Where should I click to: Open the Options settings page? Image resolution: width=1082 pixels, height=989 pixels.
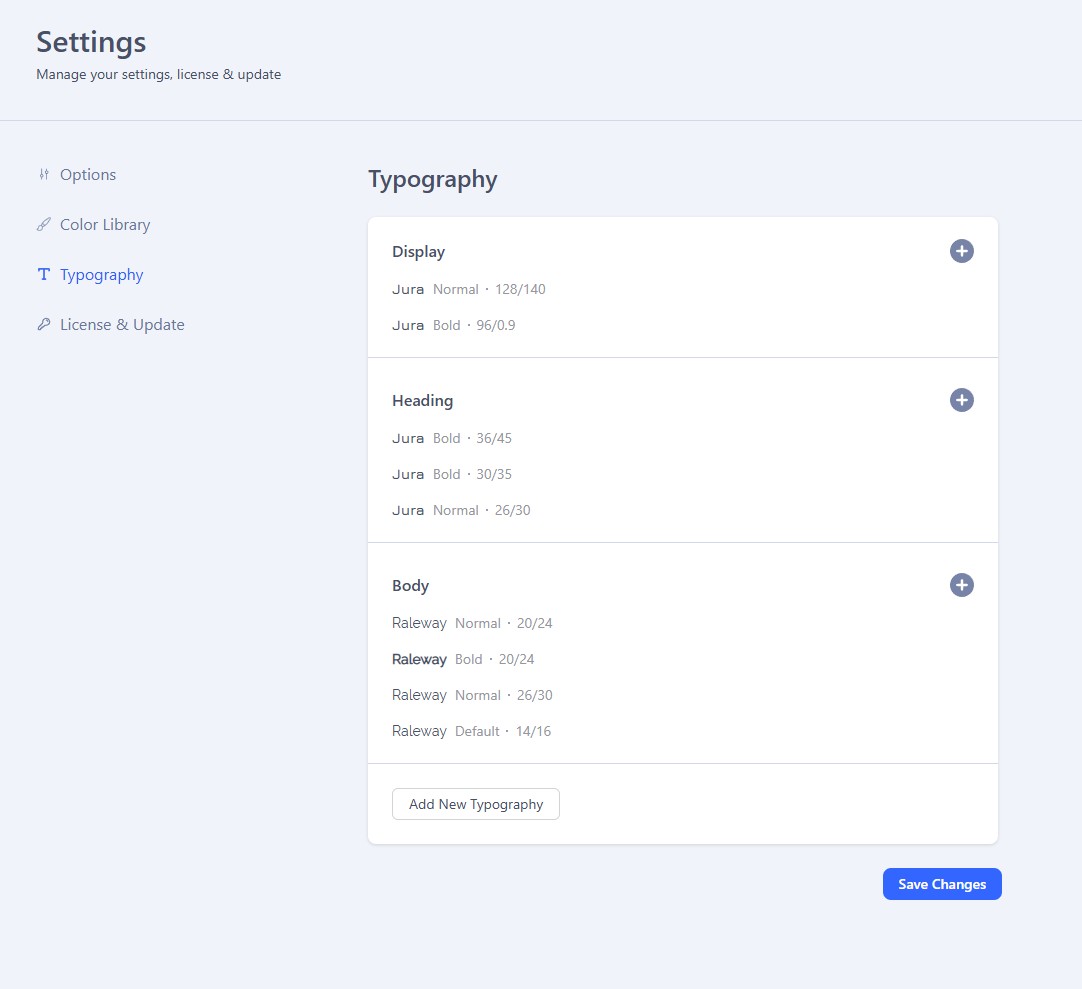point(88,175)
